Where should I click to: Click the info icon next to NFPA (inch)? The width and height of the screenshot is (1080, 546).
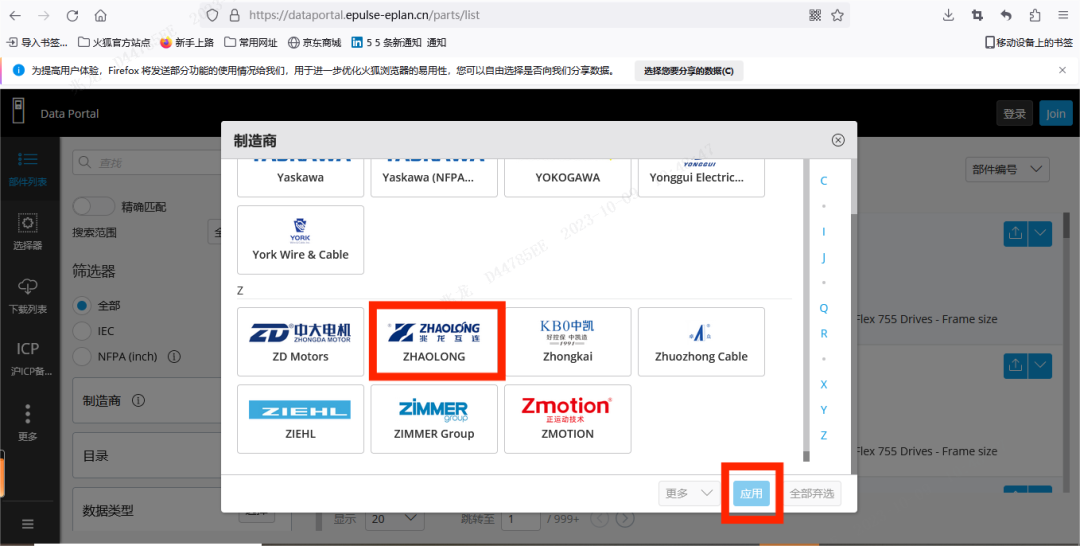click(174, 357)
